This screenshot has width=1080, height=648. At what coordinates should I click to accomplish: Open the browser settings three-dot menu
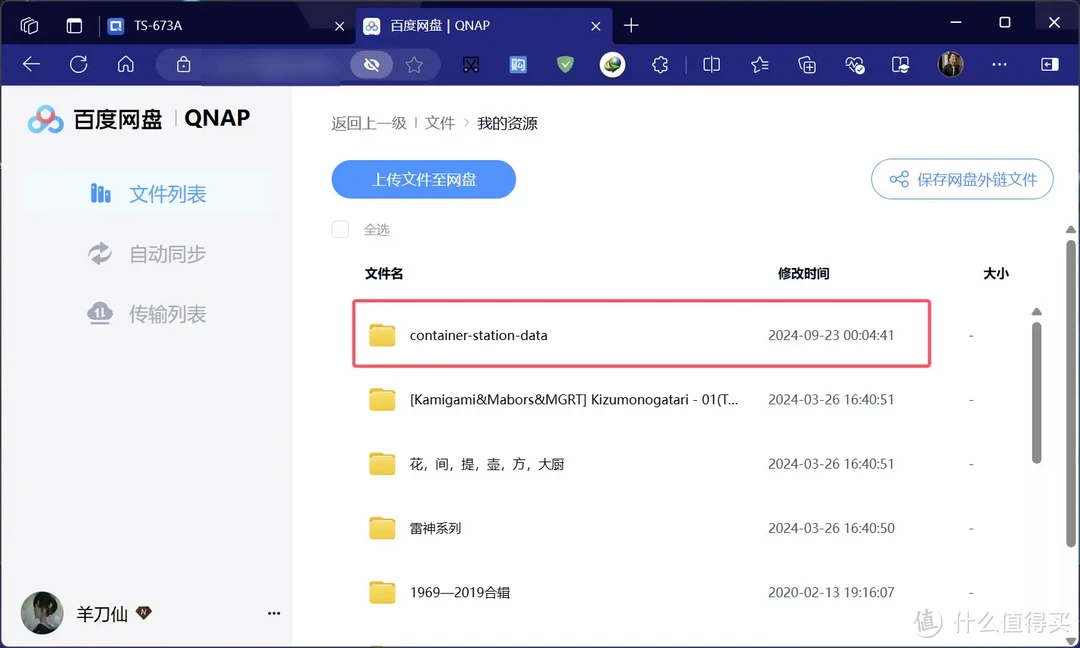(x=999, y=64)
